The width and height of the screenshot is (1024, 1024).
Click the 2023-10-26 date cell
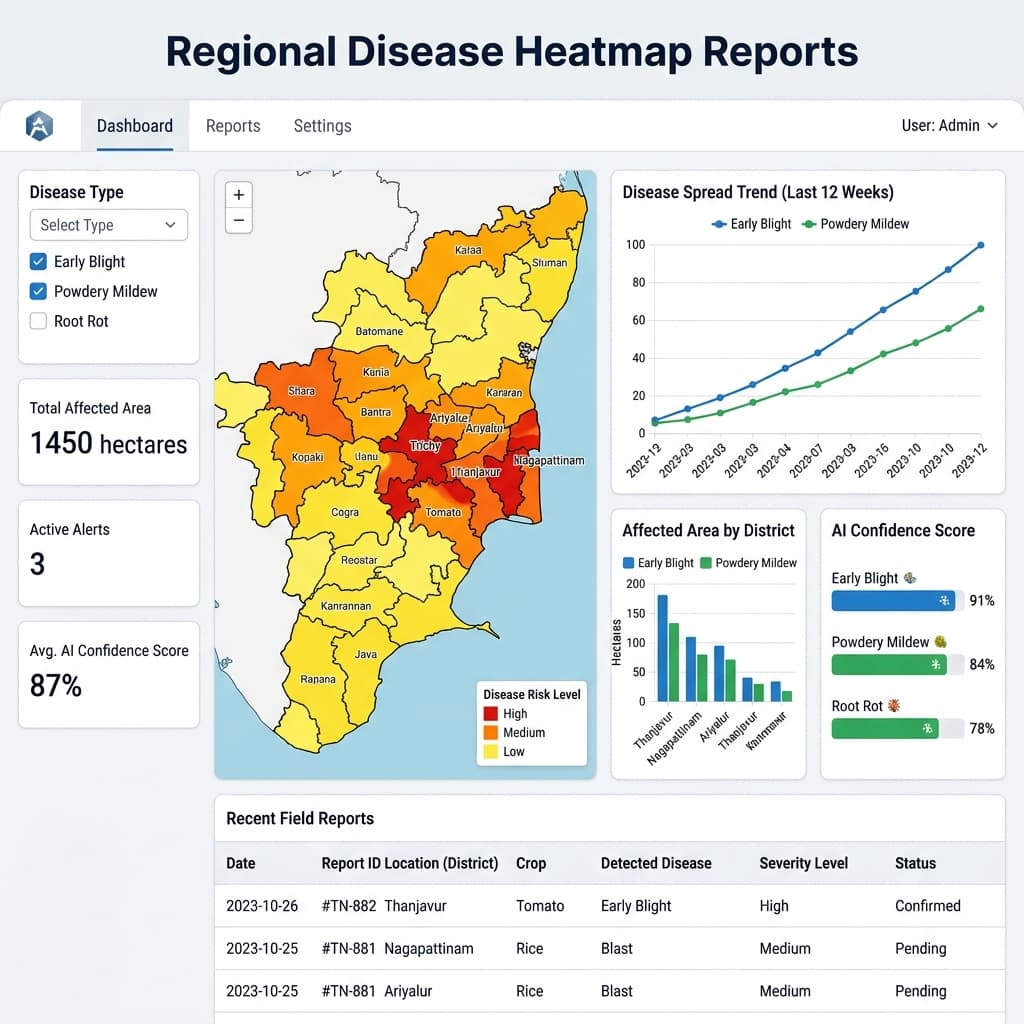pos(262,906)
